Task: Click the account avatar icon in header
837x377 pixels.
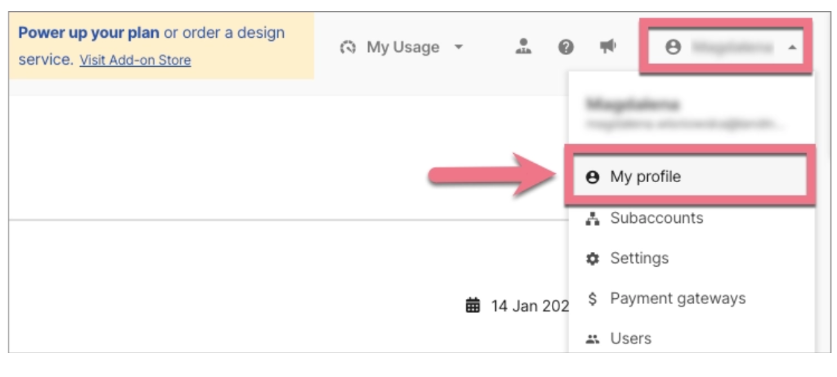Action: click(673, 48)
